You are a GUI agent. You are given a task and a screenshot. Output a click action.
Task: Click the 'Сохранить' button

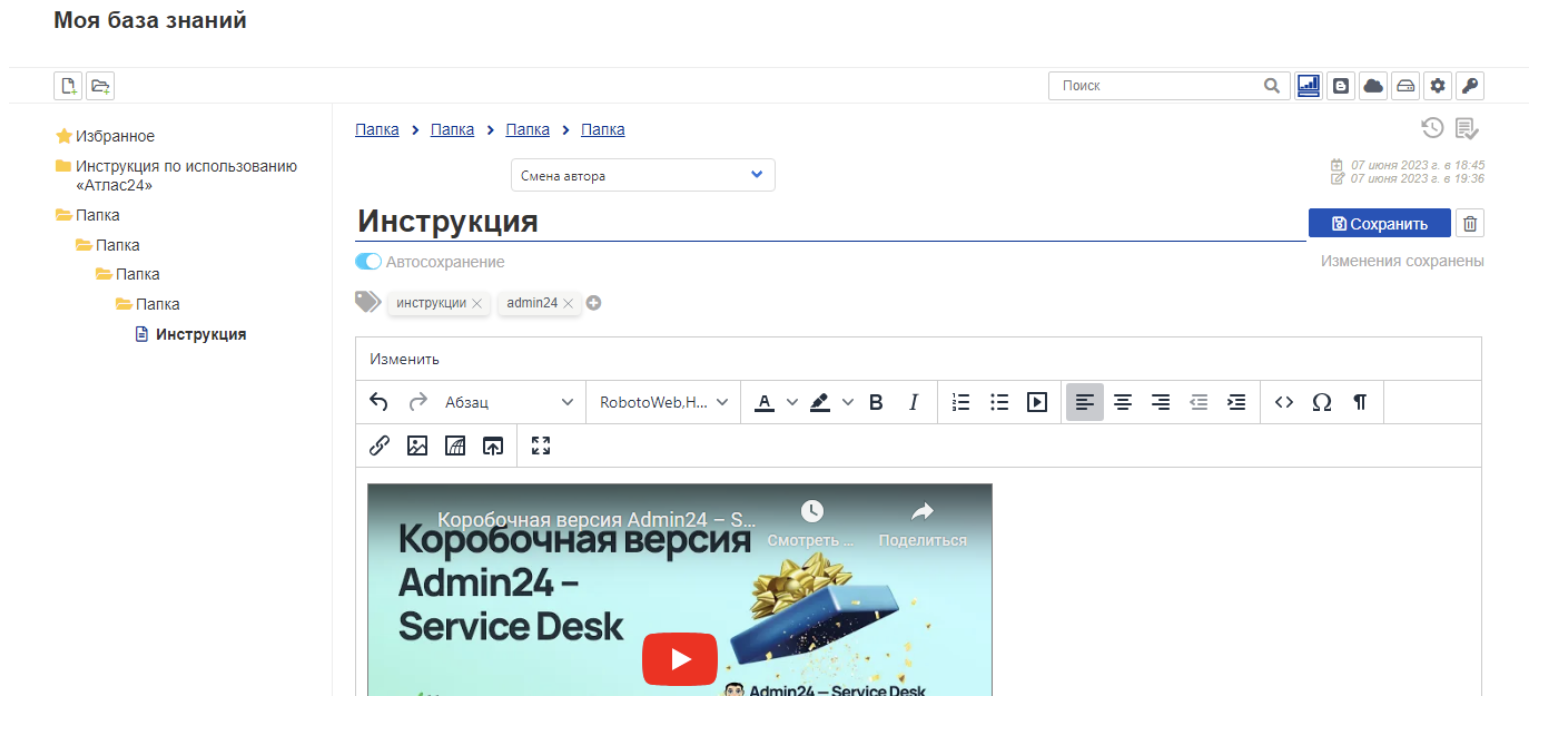(1379, 223)
